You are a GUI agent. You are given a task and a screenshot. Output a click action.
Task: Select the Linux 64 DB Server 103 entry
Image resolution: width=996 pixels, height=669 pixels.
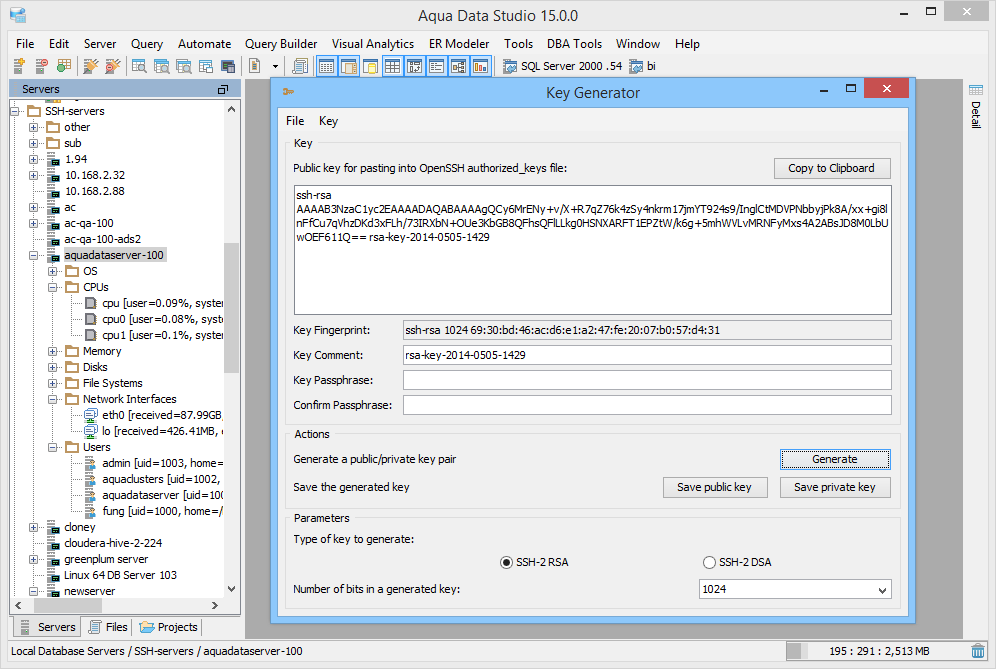[120, 575]
